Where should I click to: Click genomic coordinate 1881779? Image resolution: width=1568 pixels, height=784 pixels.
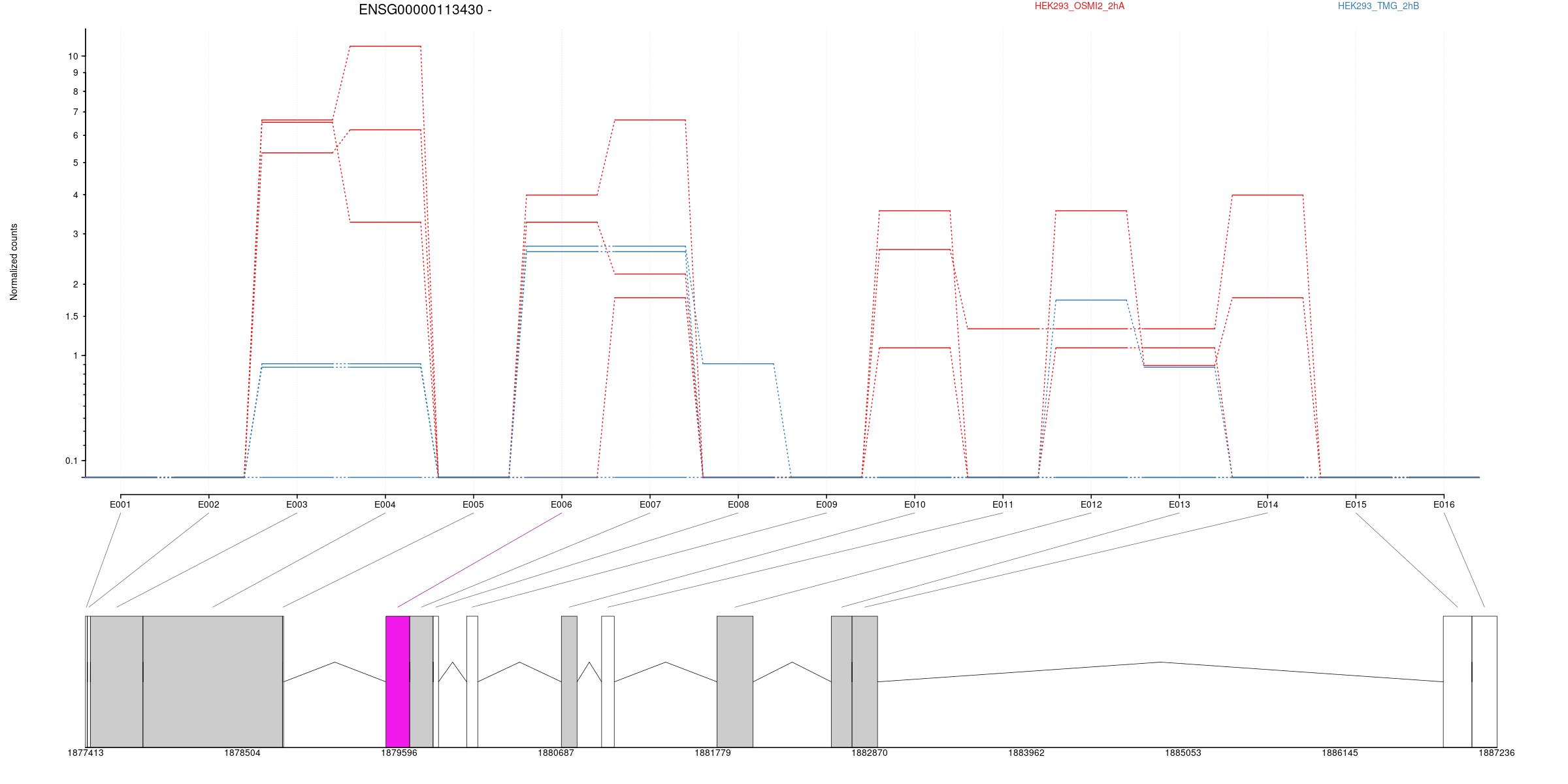[x=713, y=753]
